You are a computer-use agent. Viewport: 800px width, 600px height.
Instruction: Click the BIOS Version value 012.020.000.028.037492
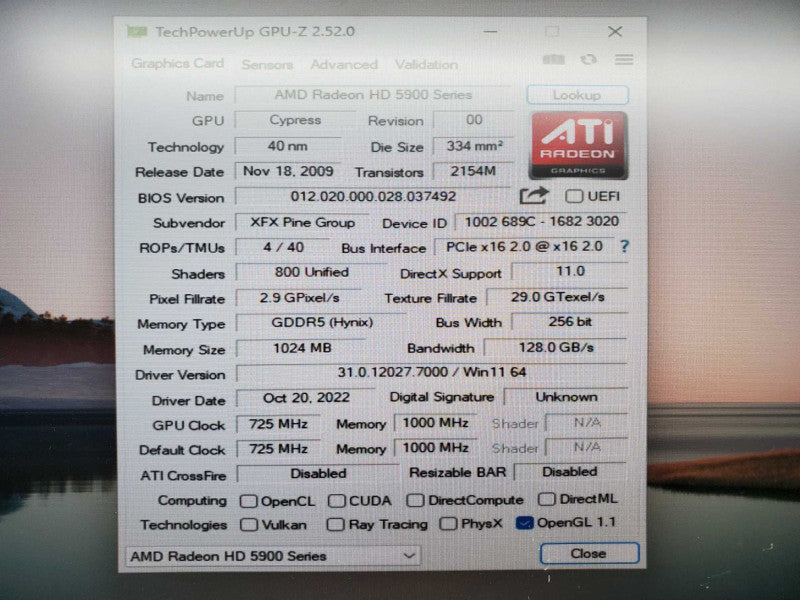[x=373, y=196]
